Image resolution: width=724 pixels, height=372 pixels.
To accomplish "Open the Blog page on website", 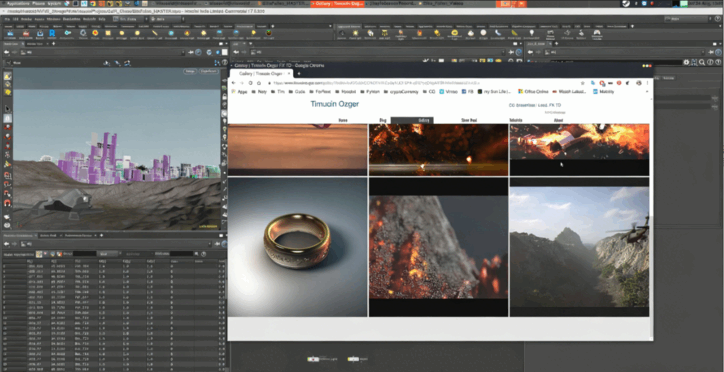I will pos(383,120).
